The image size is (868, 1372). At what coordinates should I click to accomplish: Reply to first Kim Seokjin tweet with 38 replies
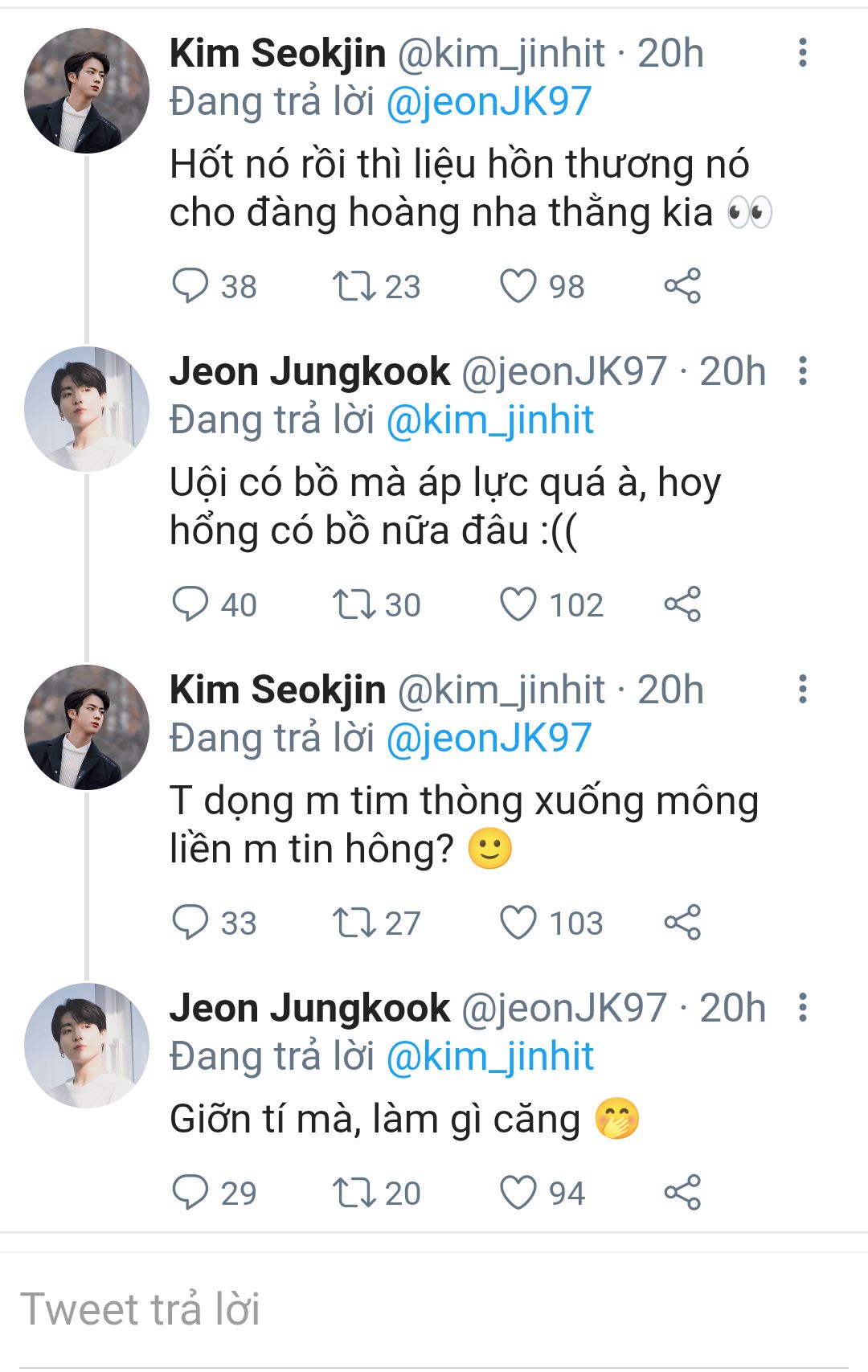click(x=190, y=286)
